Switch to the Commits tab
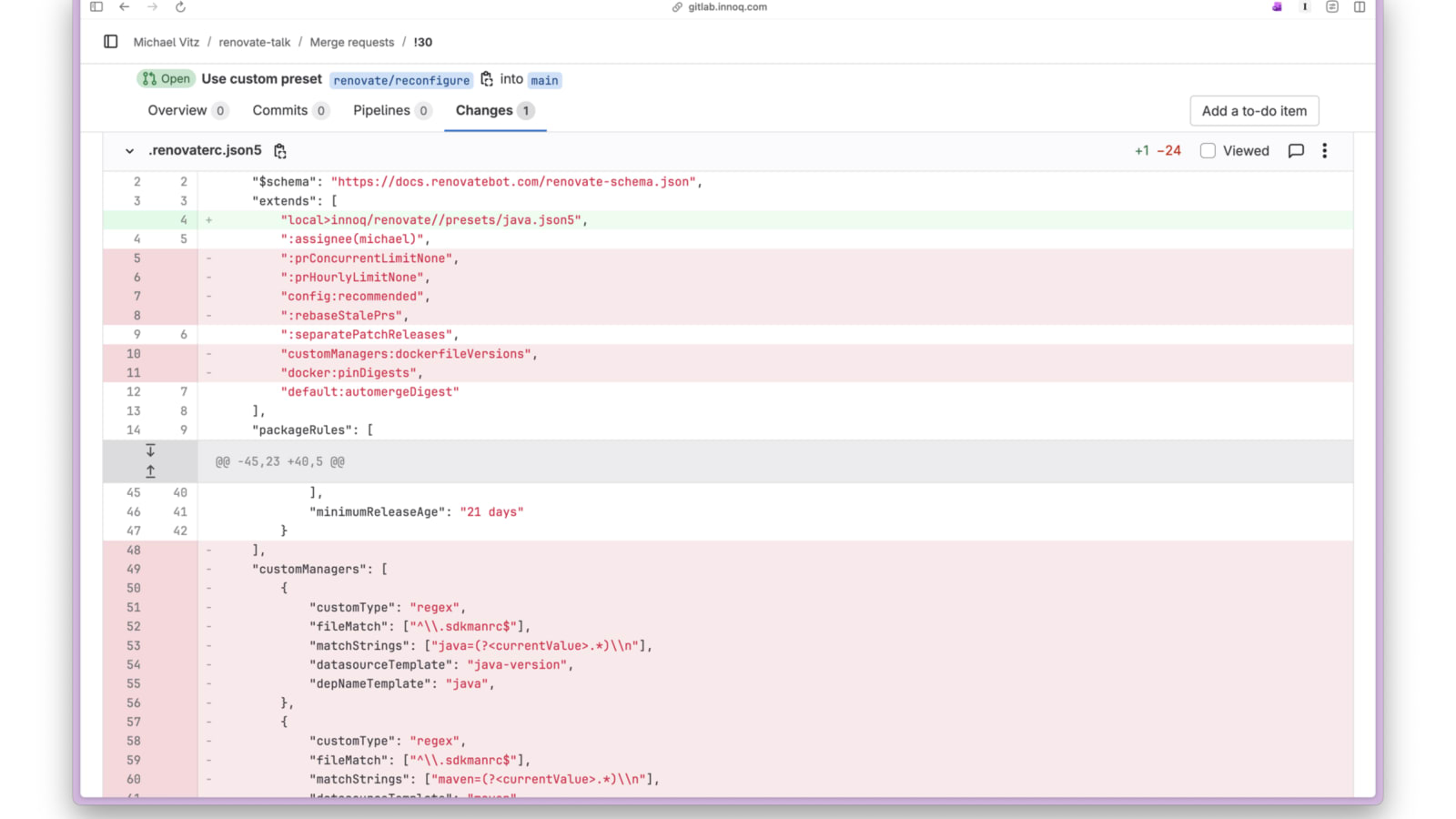This screenshot has height=819, width=1456. (x=290, y=110)
